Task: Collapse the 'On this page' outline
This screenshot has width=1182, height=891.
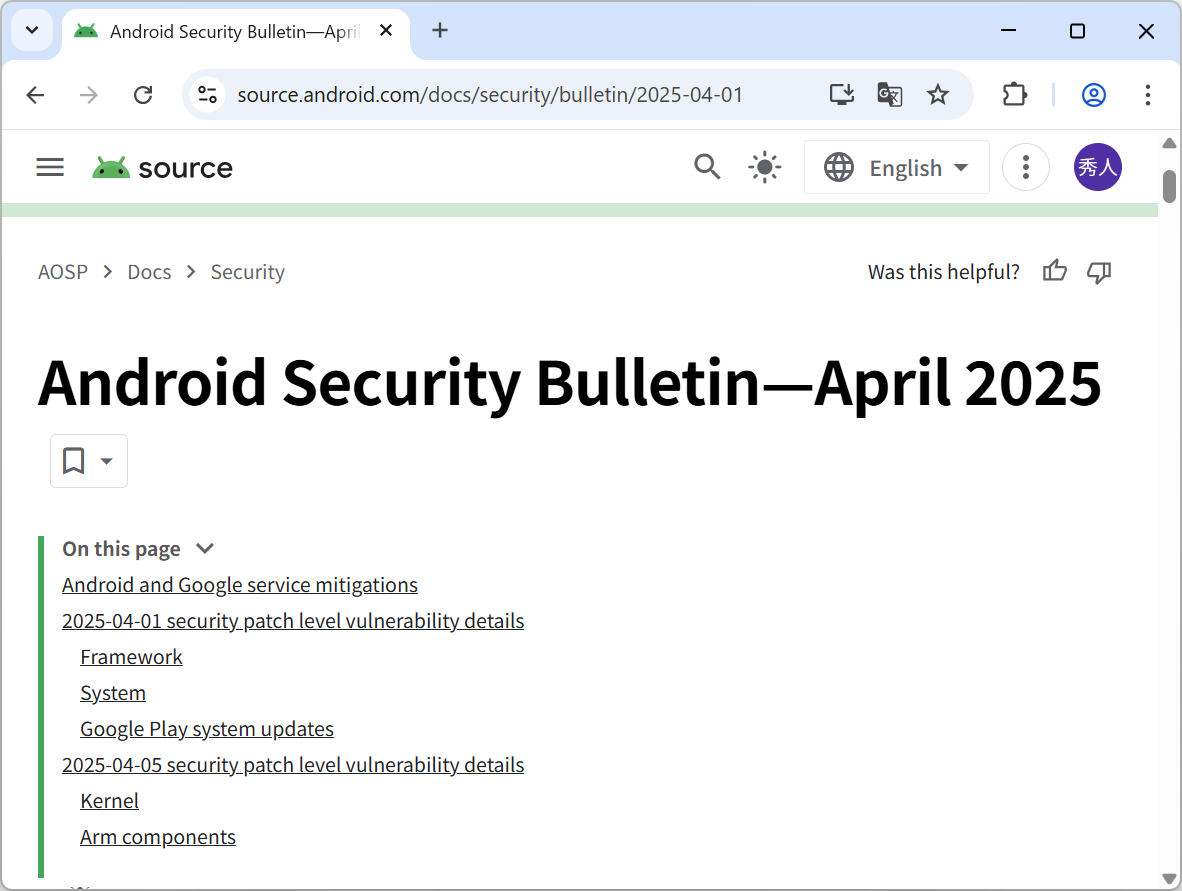Action: pyautogui.click(x=204, y=548)
